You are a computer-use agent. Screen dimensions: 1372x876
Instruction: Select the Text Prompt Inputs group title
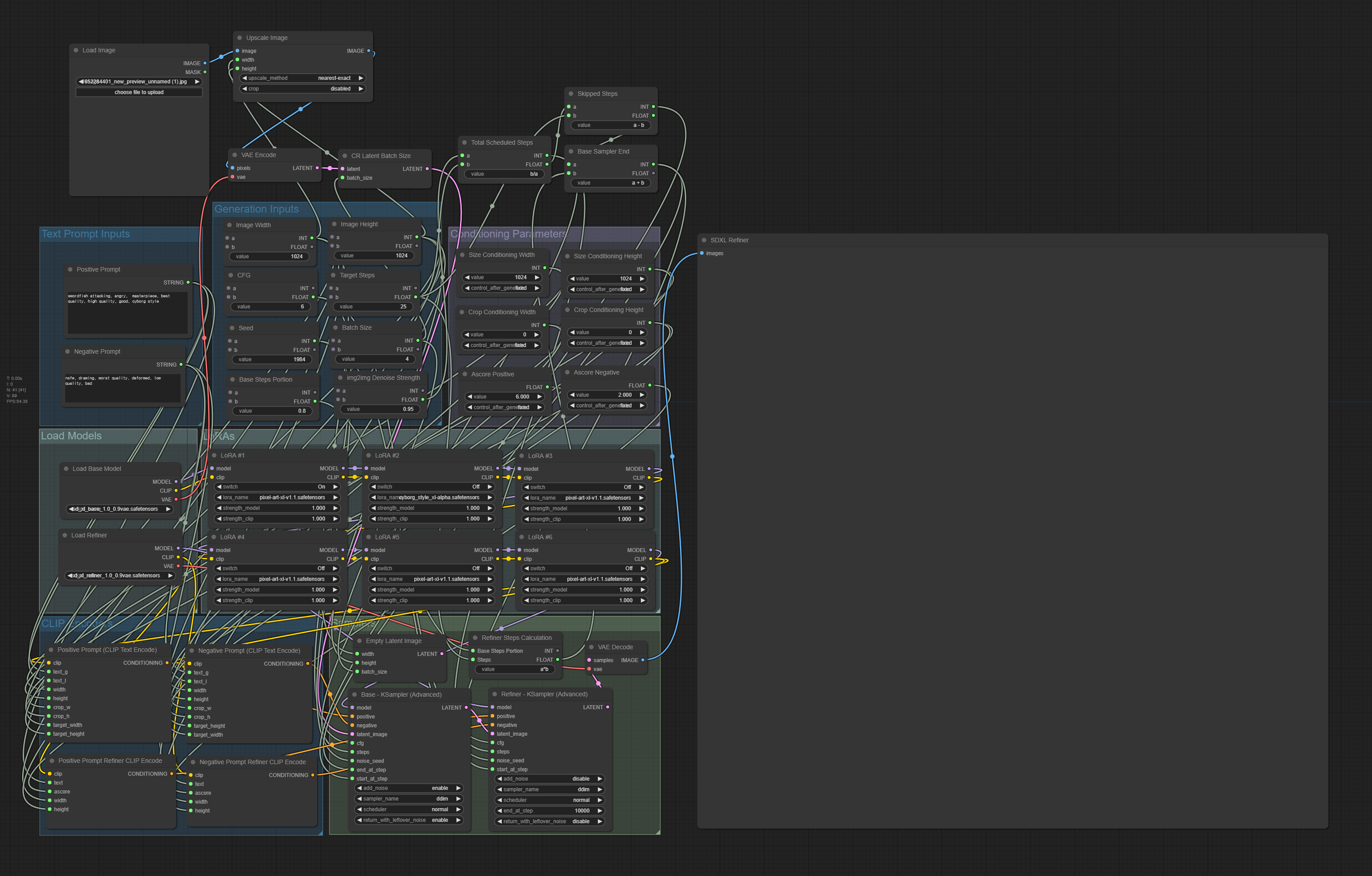pos(86,234)
